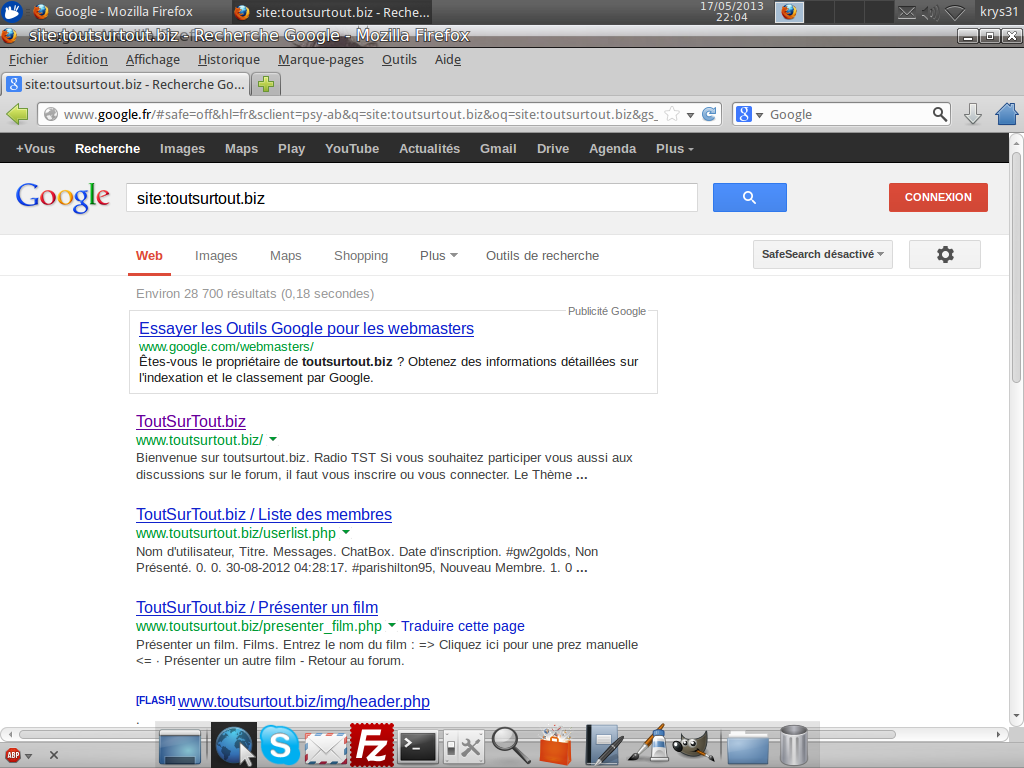
Task: Open the downloads arrow icon
Action: pos(972,114)
